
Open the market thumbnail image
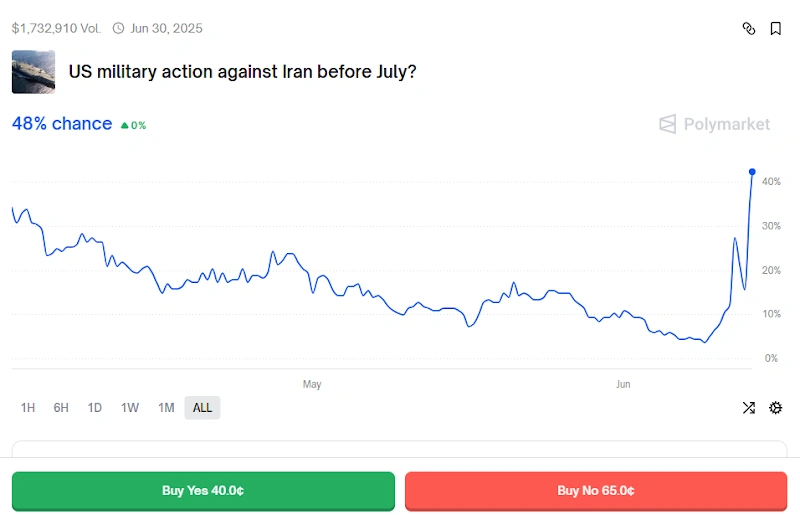tap(33, 72)
